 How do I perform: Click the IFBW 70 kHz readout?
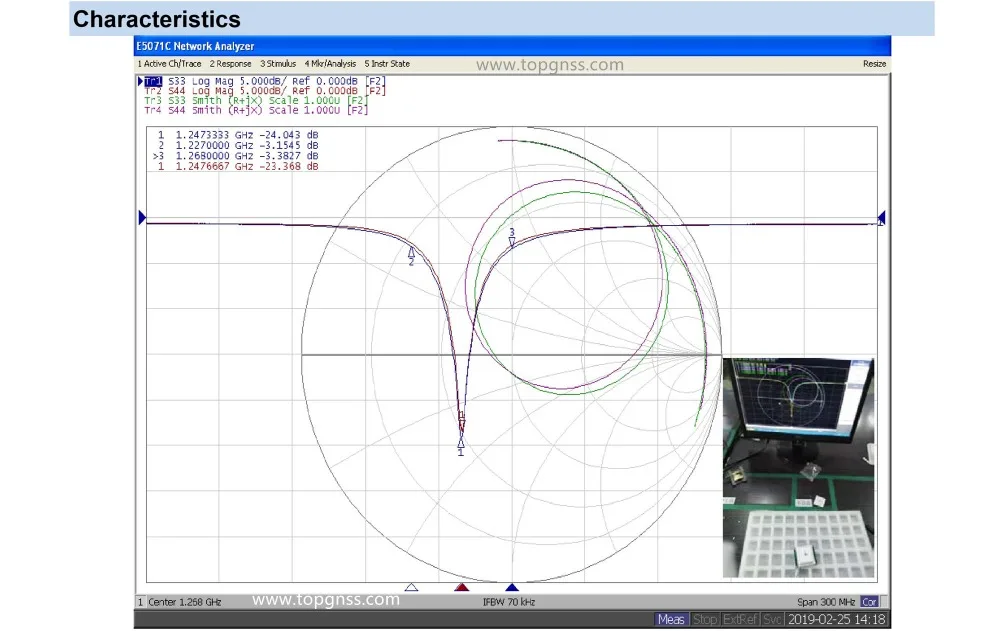pos(509,602)
